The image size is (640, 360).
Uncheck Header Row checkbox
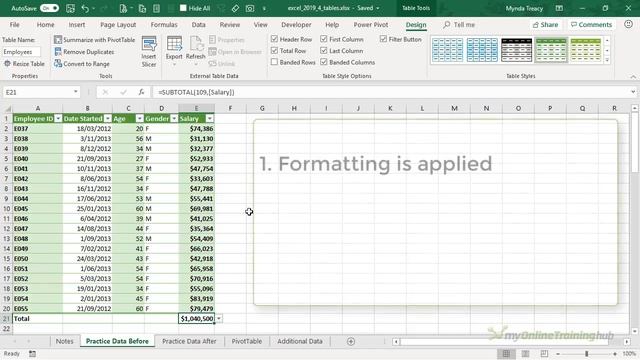(x=274, y=39)
